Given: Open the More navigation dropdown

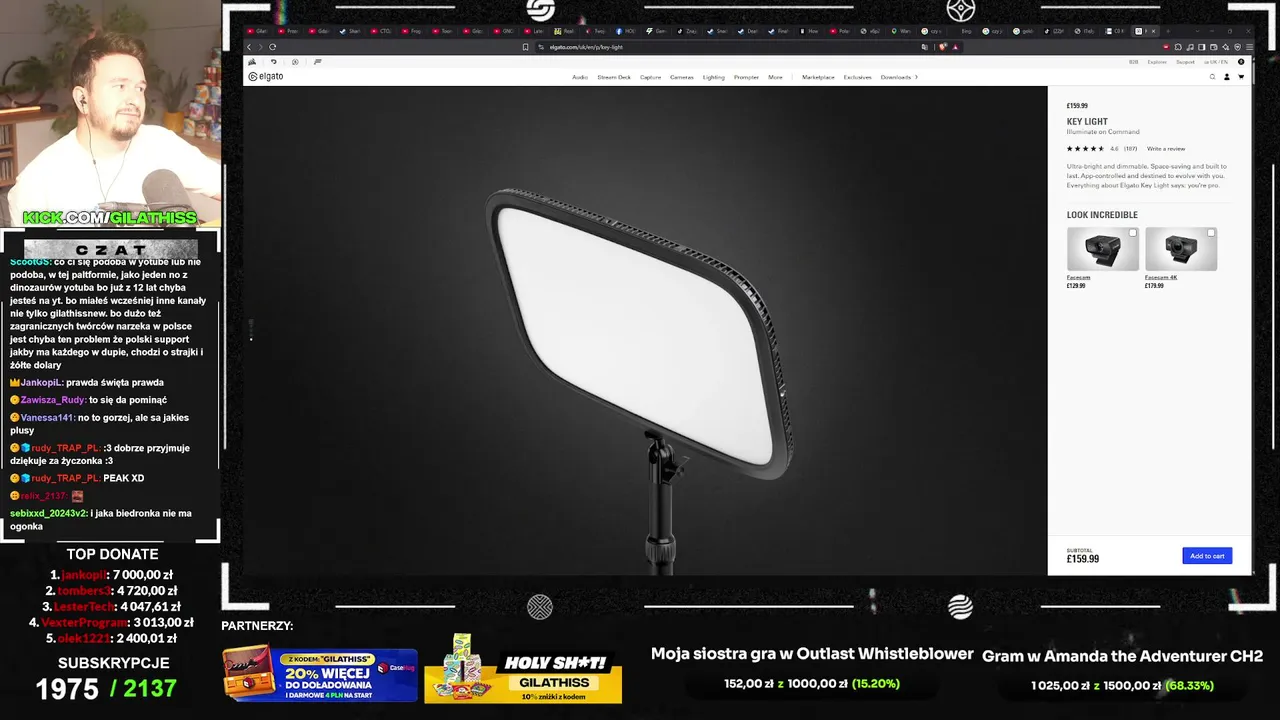Looking at the screenshot, I should click(775, 77).
